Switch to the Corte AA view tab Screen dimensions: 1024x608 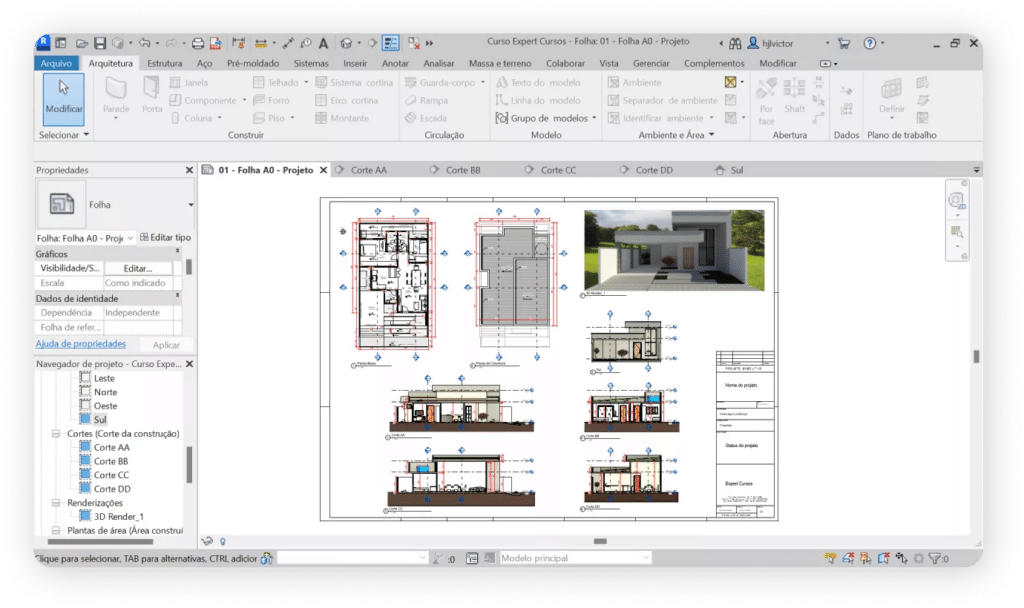pyautogui.click(x=368, y=170)
